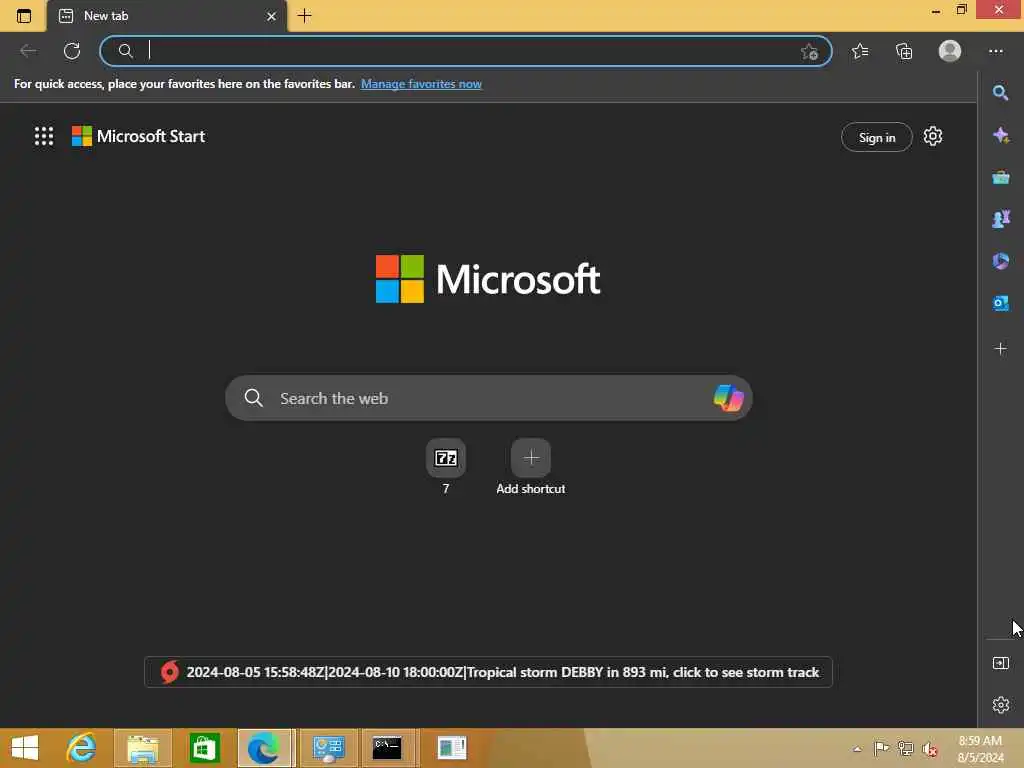Launch Internet Explorer from taskbar
This screenshot has height=768, width=1024.
tap(82, 748)
